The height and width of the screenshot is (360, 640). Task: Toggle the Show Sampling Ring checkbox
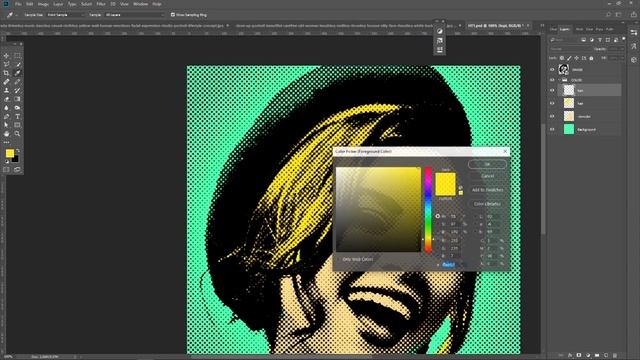coord(173,15)
